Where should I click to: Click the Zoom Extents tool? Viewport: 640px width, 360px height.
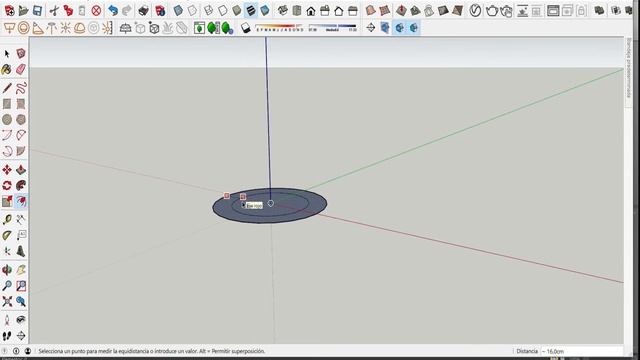[x=7, y=301]
